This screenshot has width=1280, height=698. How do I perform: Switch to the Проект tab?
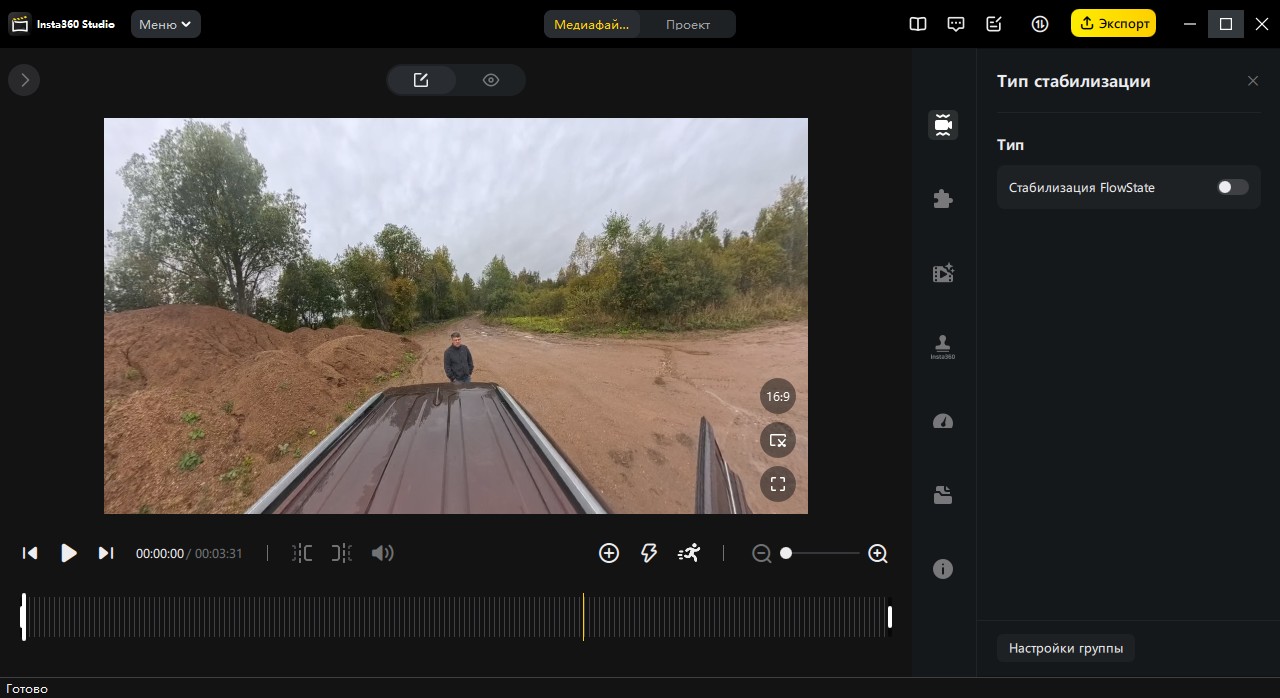[x=688, y=24]
